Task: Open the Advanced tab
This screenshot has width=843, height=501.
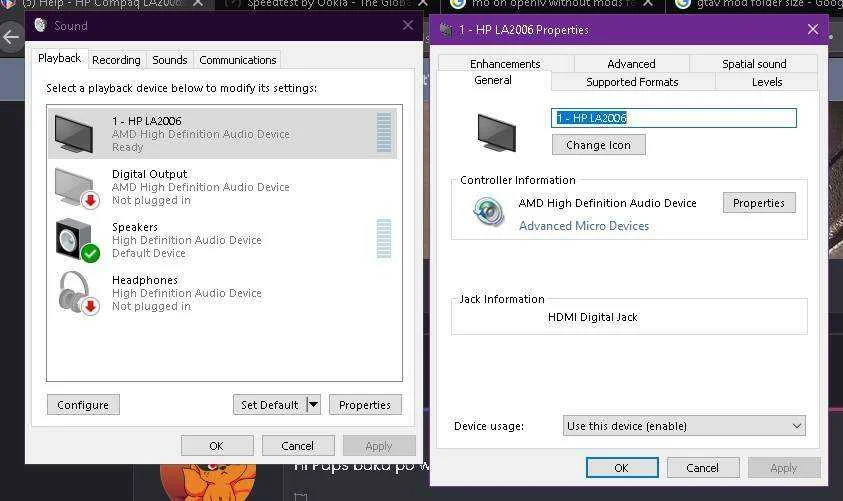Action: click(631, 64)
